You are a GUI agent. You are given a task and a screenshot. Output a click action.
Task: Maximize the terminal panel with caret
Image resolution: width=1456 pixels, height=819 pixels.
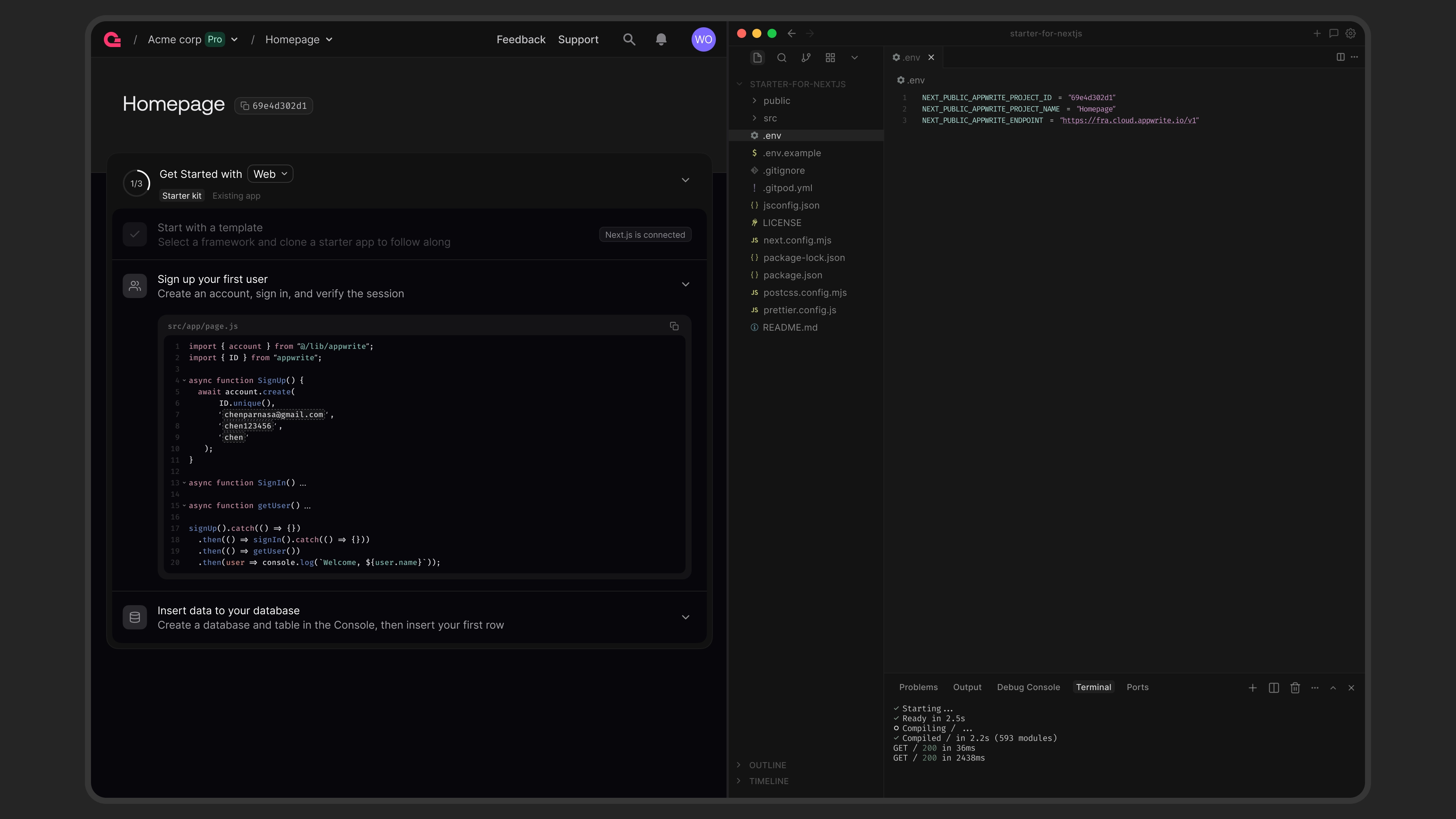click(1334, 688)
